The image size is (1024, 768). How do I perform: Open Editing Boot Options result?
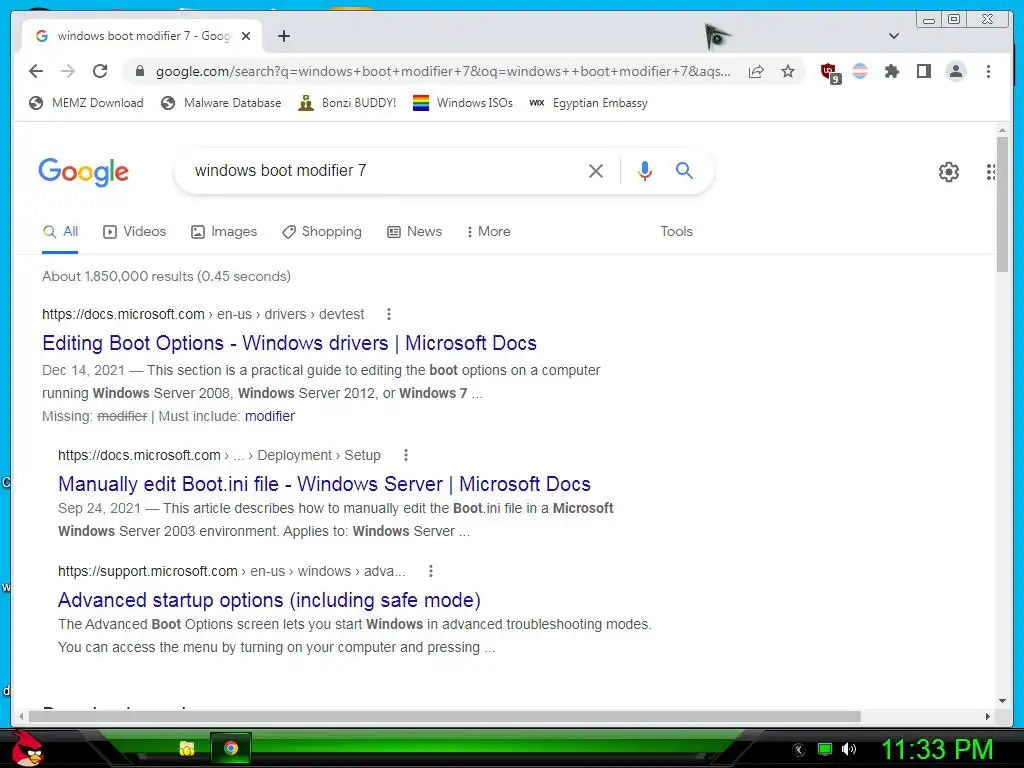pyautogui.click(x=289, y=343)
